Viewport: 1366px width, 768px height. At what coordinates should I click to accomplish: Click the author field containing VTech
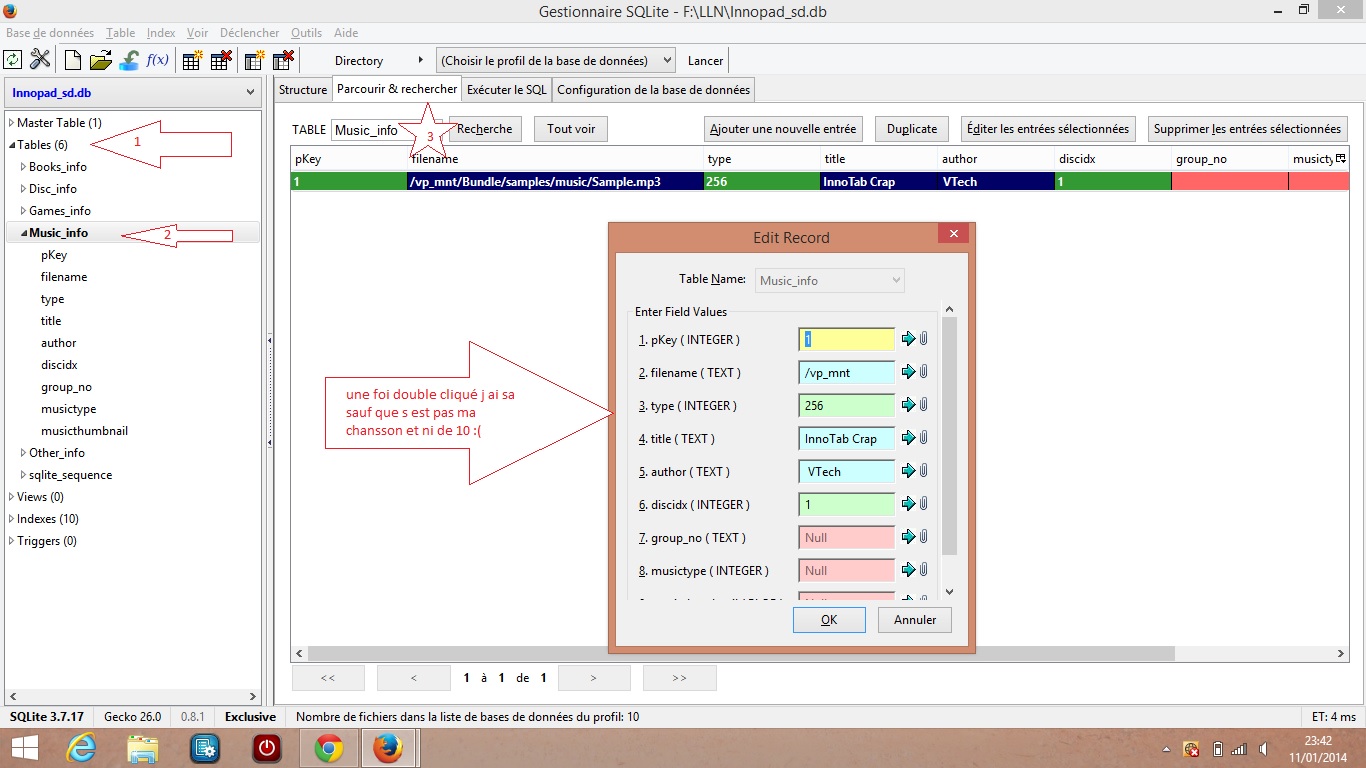click(846, 472)
